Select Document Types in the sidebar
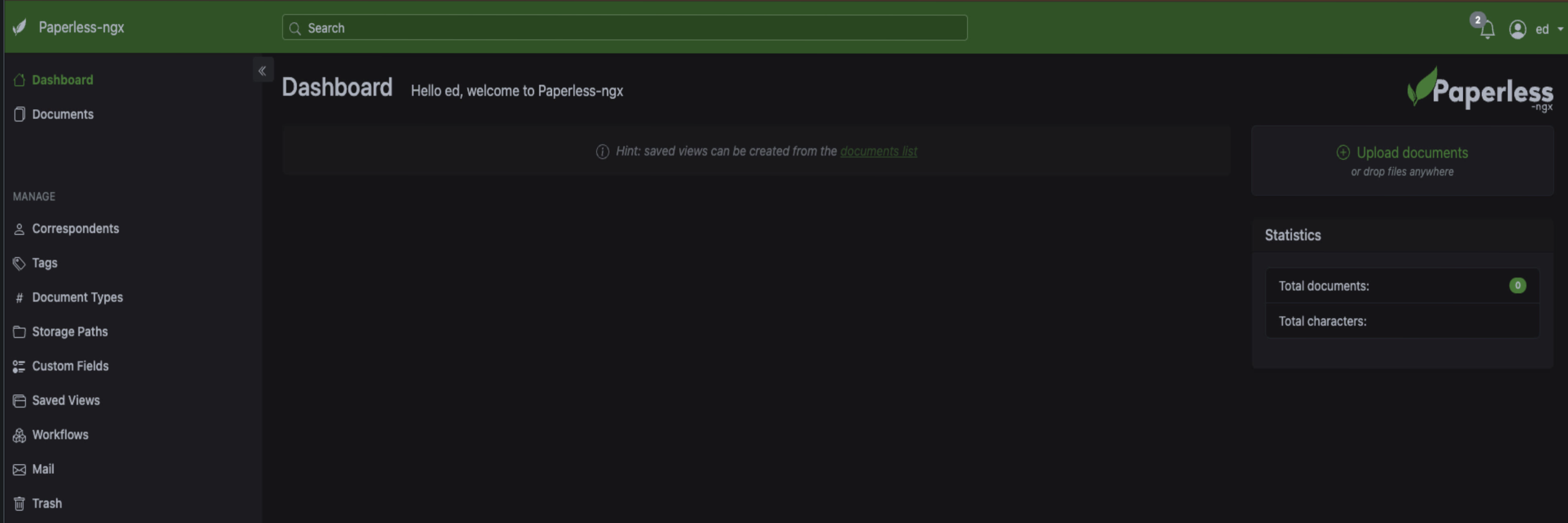 coord(77,297)
